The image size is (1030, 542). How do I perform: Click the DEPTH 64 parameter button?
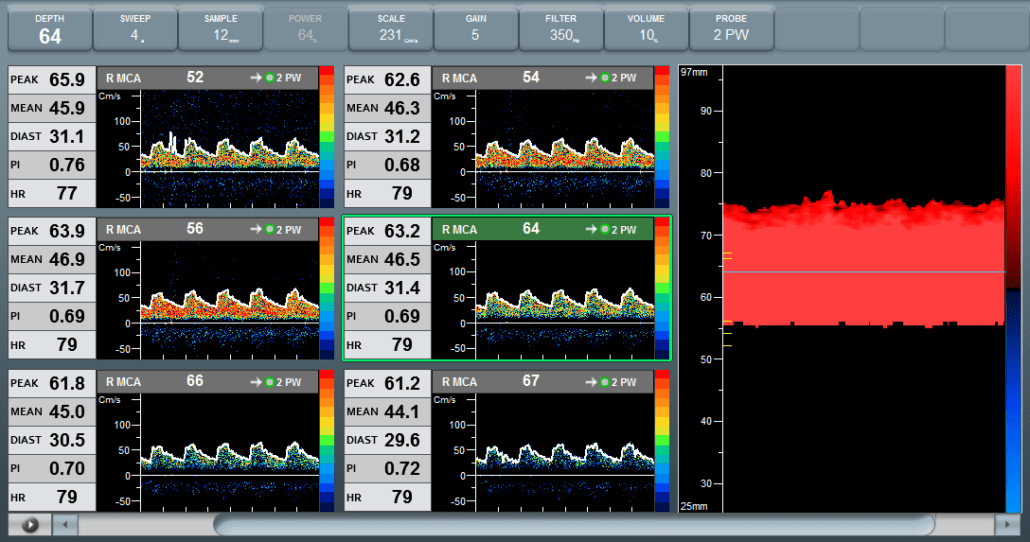coord(50,30)
